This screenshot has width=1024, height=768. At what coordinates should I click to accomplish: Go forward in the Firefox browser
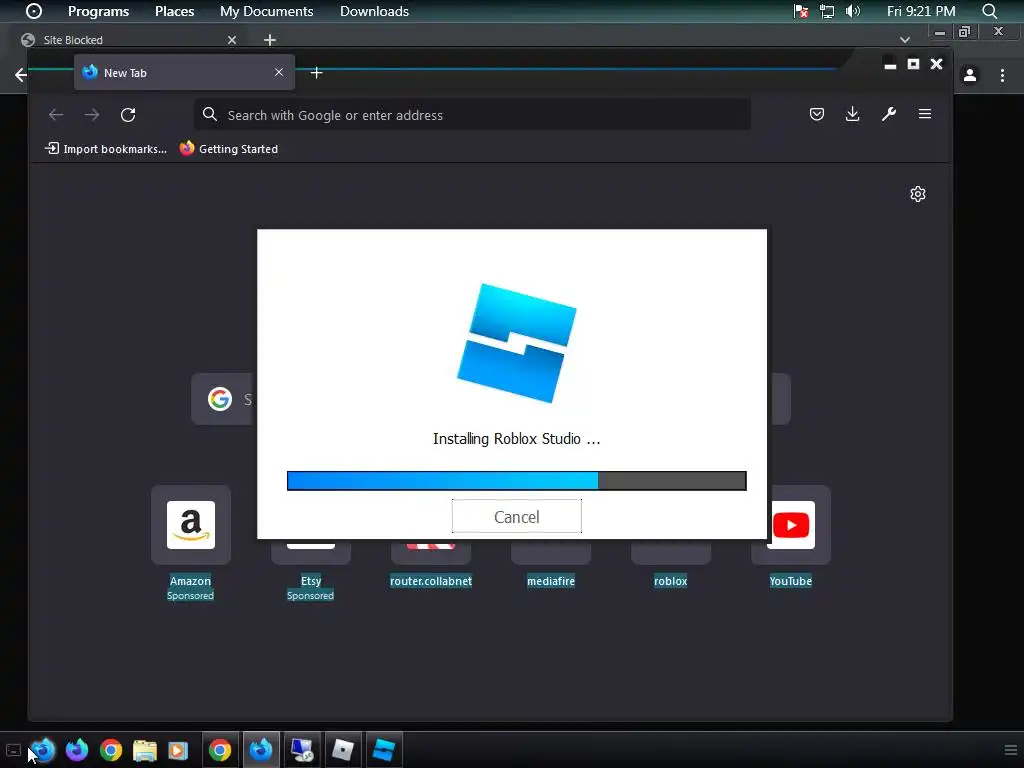[x=92, y=115]
